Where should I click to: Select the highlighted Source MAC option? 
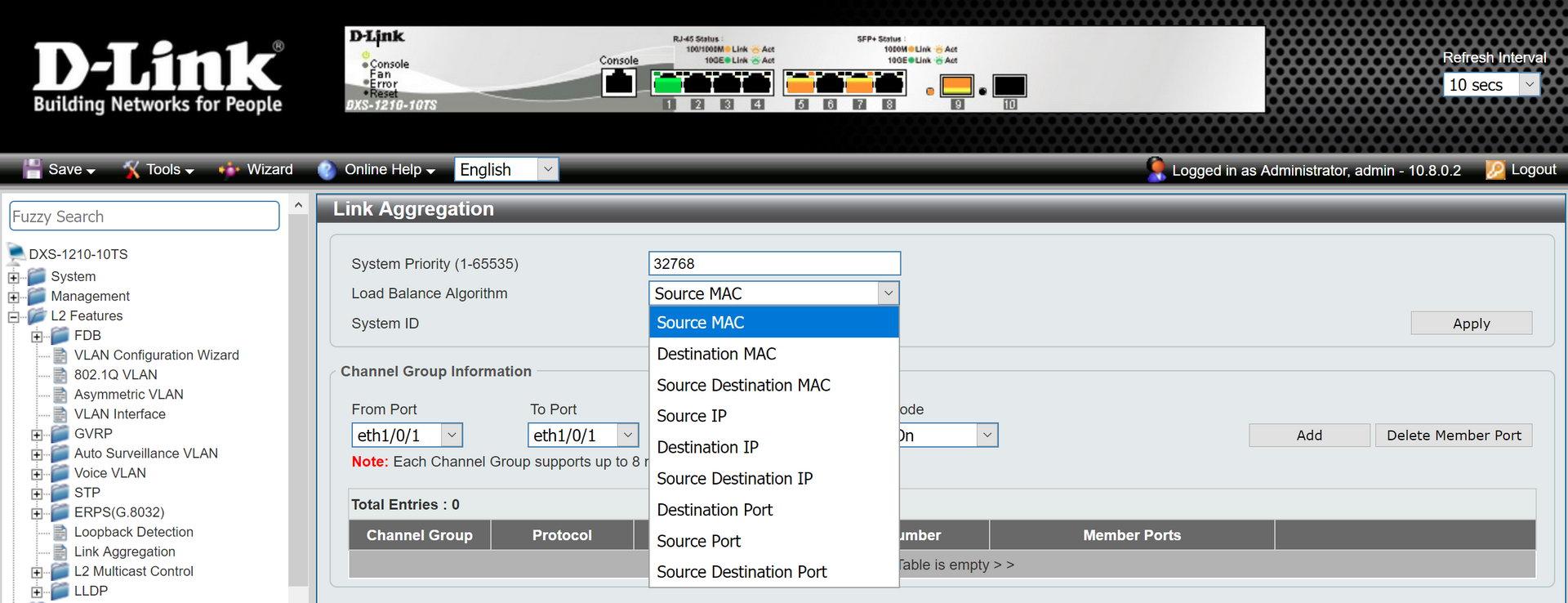click(774, 323)
